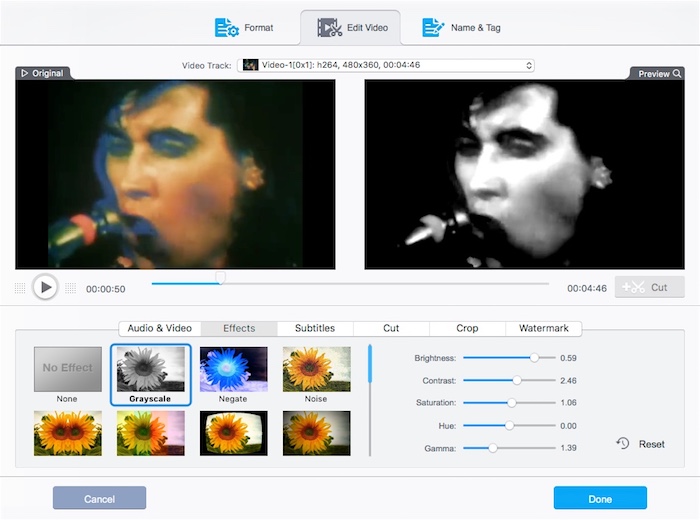Open the Format tab
This screenshot has height=520, width=700.
(244, 28)
